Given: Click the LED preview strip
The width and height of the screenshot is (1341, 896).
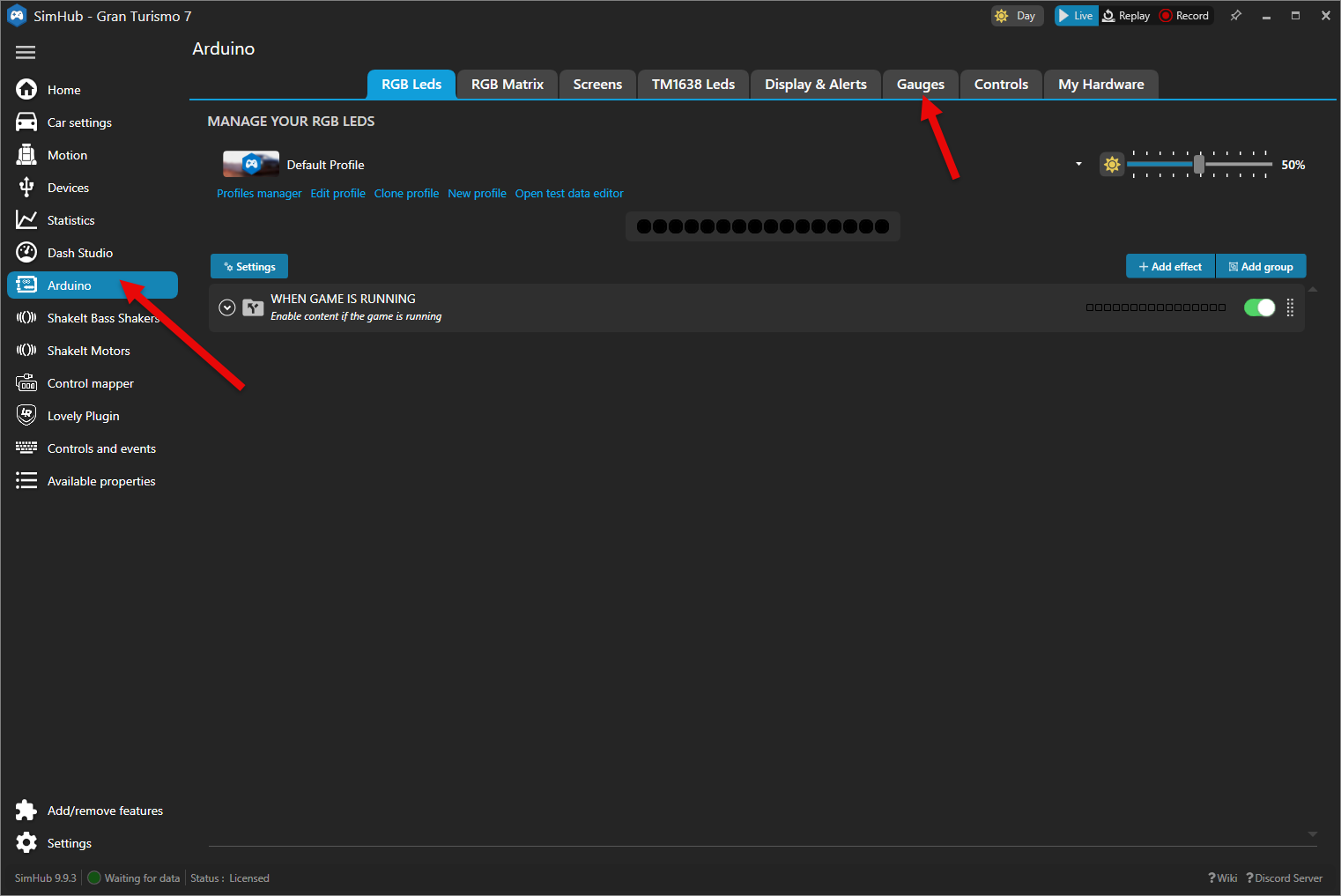Looking at the screenshot, I should click(x=763, y=226).
